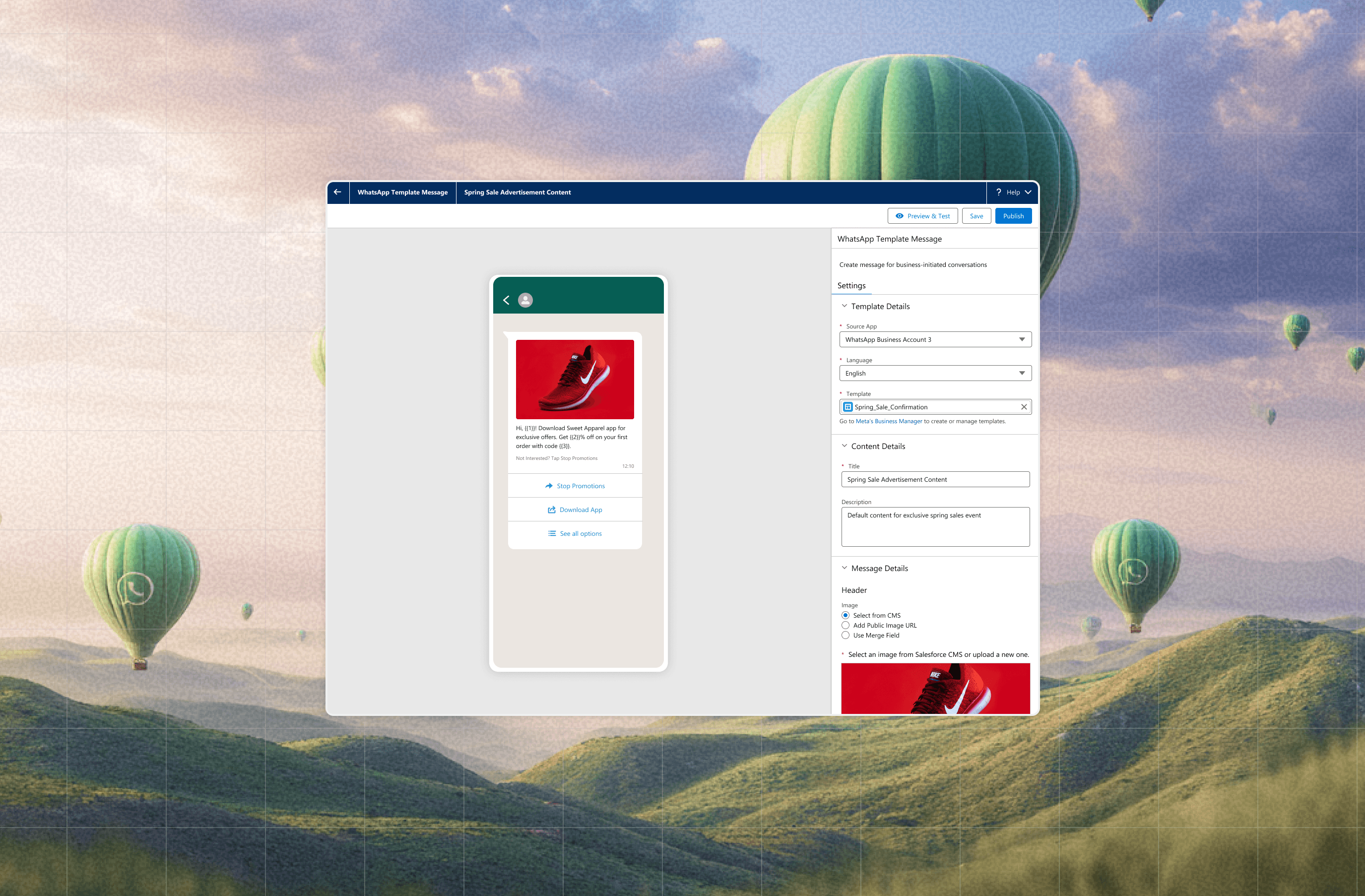1365x896 pixels.
Task: Open the Source App dropdown
Action: pos(935,339)
